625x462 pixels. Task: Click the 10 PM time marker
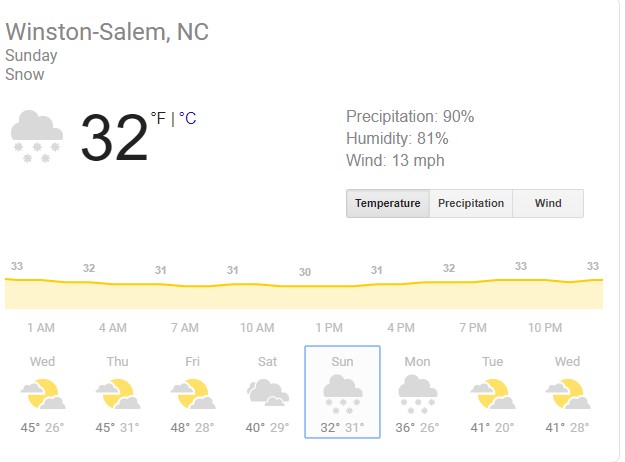coord(545,328)
